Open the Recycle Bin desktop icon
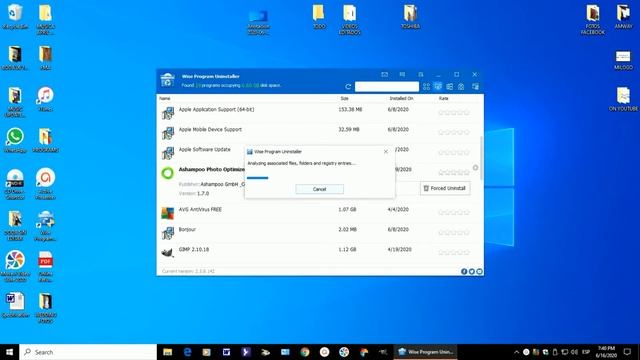 click(15, 17)
